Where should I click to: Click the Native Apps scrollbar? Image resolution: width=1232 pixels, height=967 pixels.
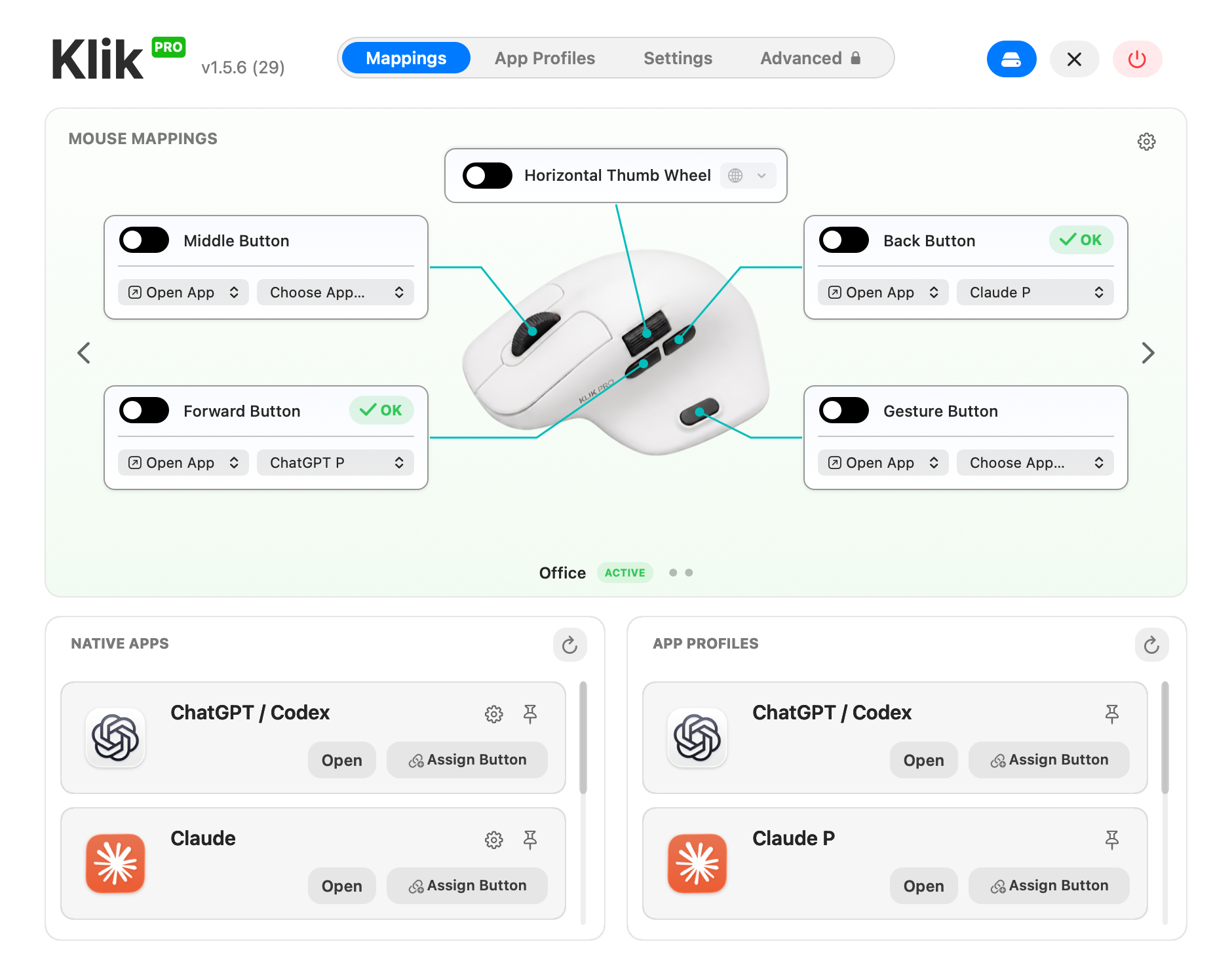tap(583, 738)
